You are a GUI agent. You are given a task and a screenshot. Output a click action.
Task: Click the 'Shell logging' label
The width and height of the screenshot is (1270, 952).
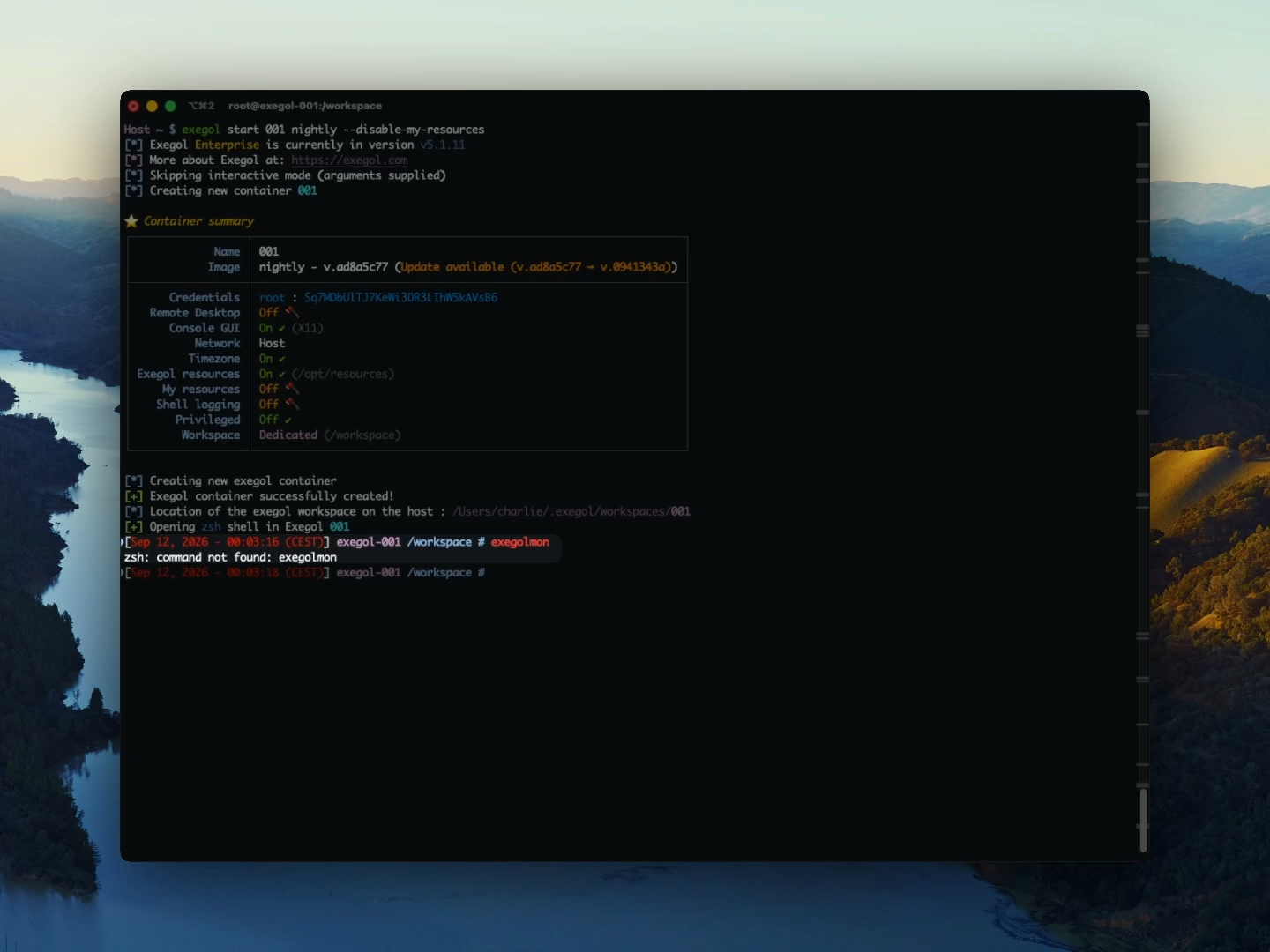click(x=198, y=405)
